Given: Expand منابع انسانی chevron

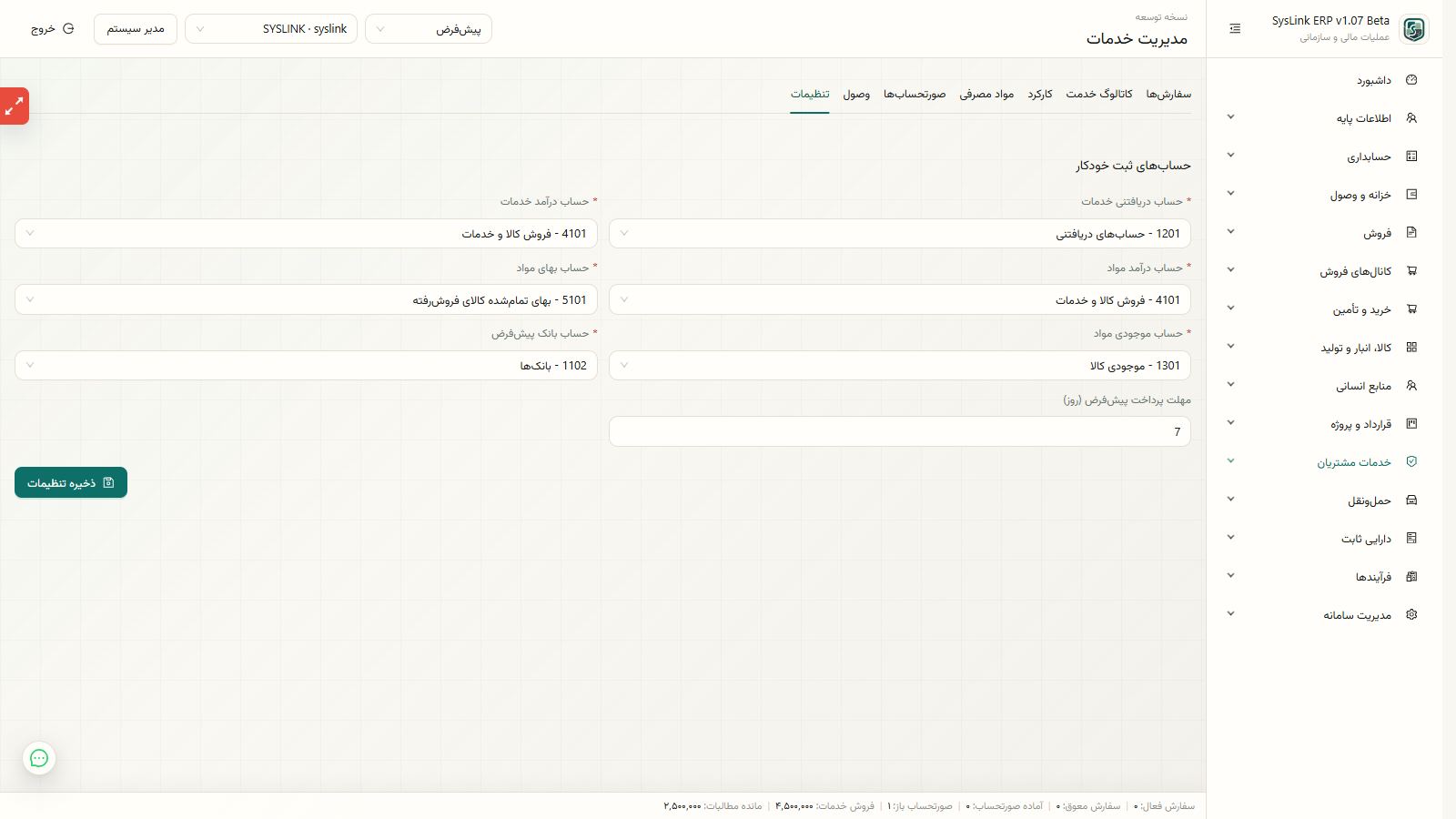Looking at the screenshot, I should (1230, 385).
